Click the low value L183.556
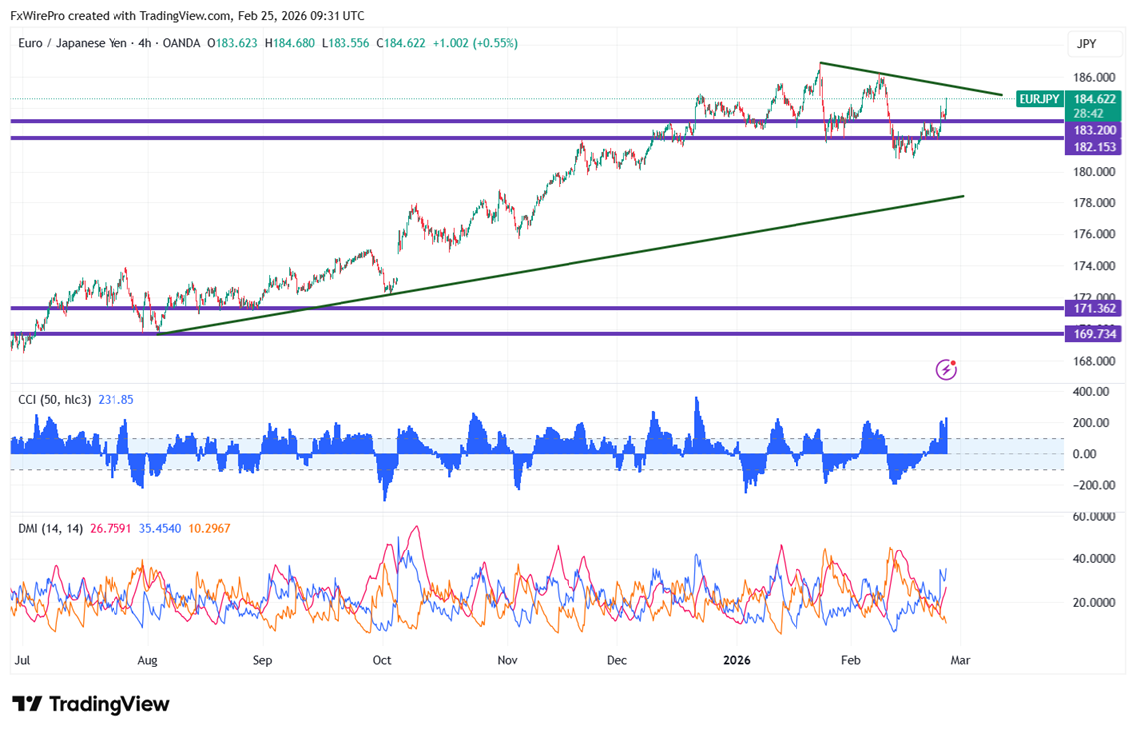This screenshot has height=736, width=1141. point(346,43)
